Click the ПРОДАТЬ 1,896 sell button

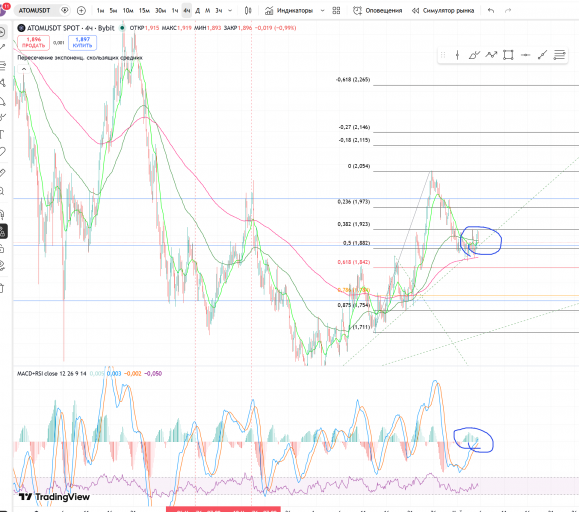click(x=33, y=42)
